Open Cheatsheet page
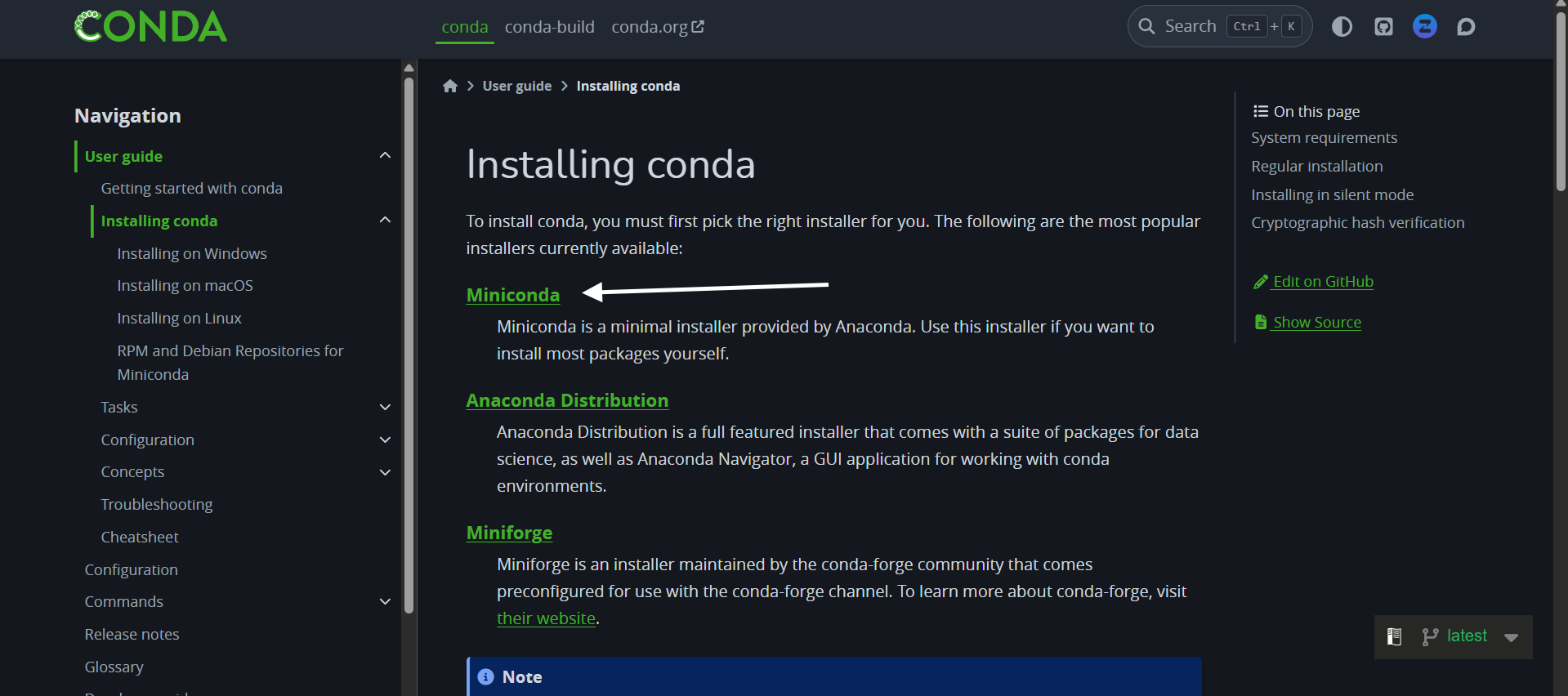The width and height of the screenshot is (1568, 696). [140, 538]
